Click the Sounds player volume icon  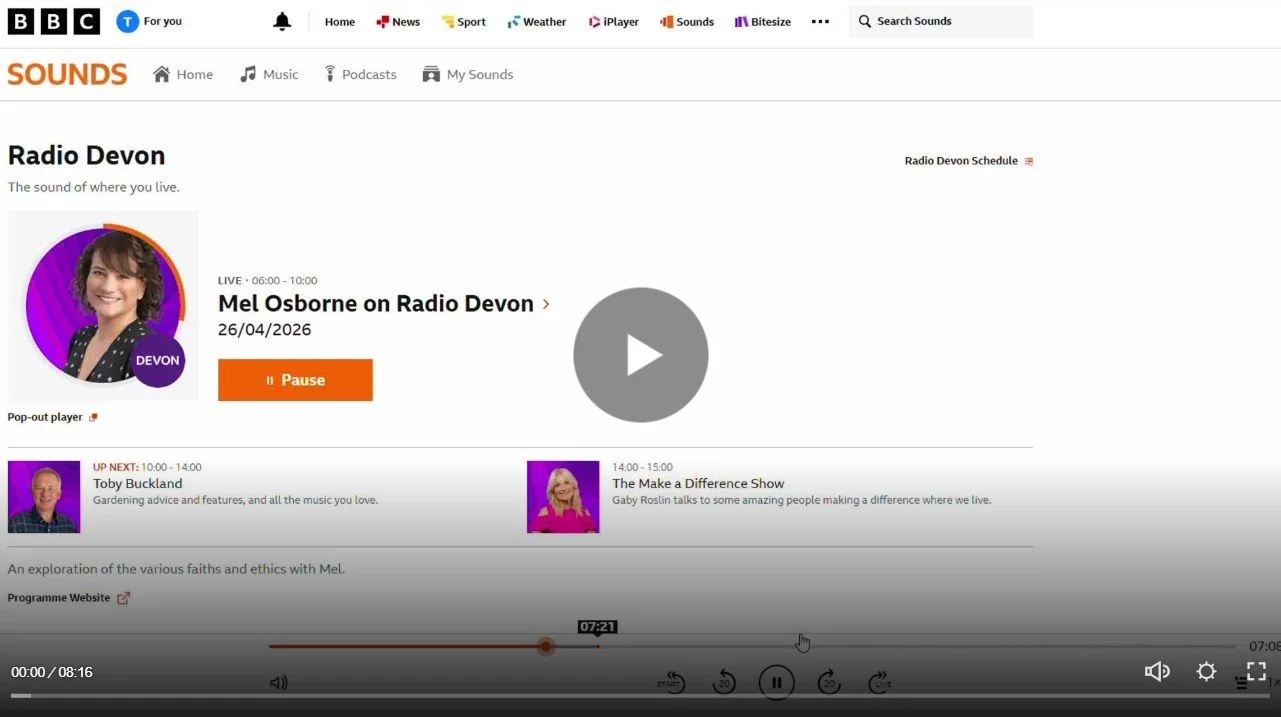(x=278, y=683)
